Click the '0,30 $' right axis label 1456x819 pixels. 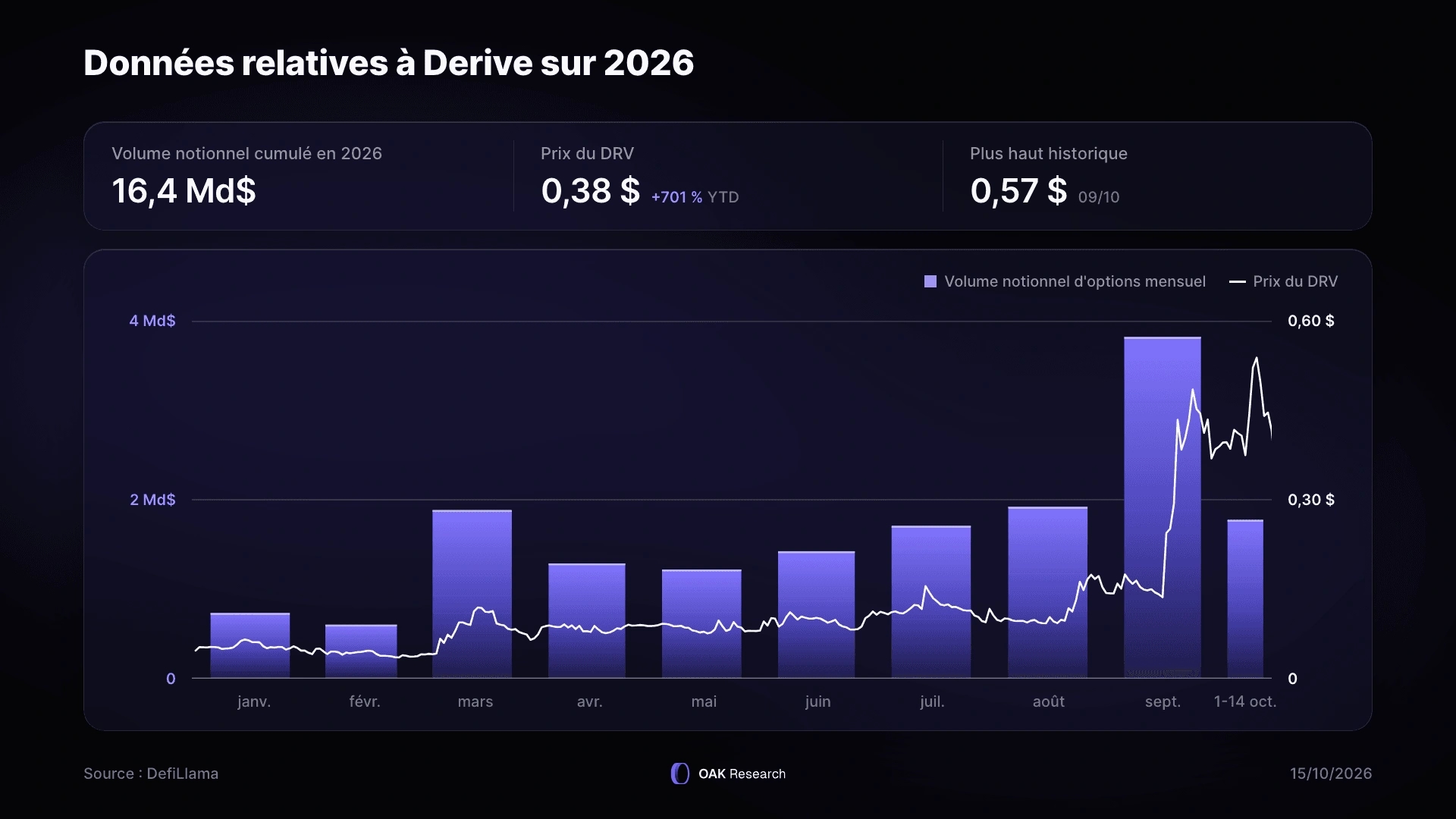pos(1311,500)
